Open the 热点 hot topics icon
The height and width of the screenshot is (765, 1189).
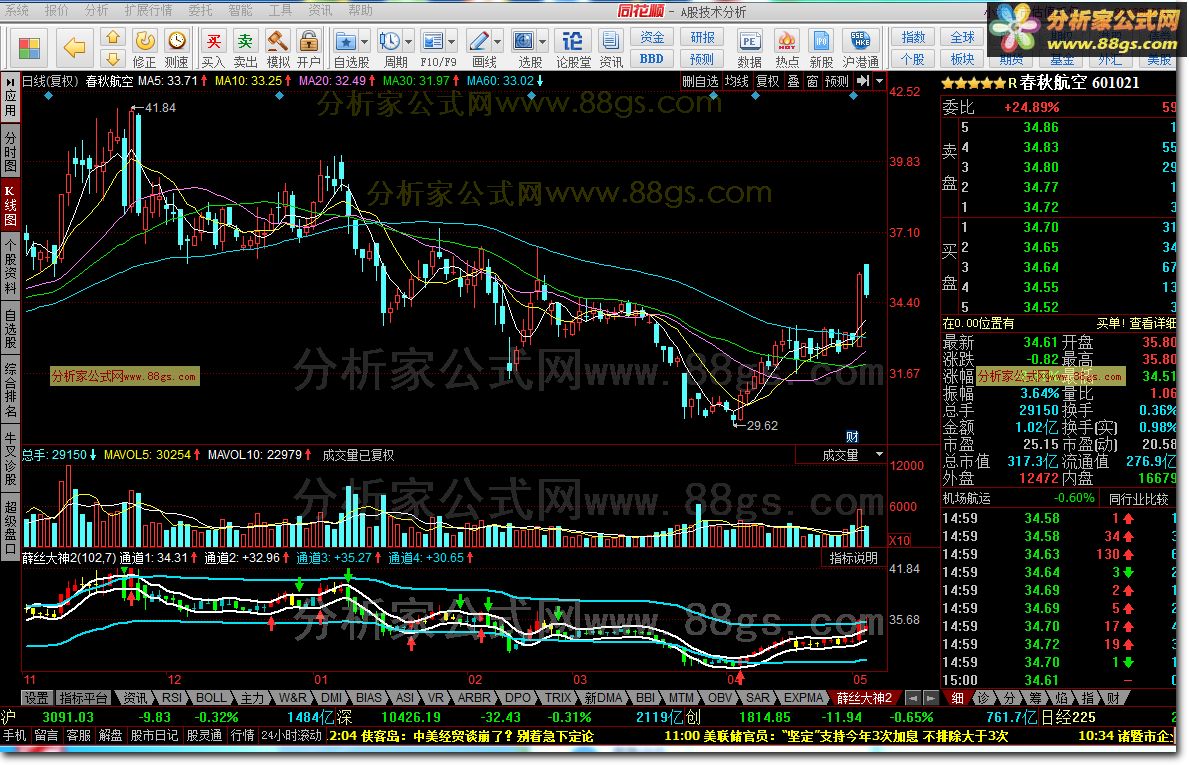pos(786,41)
